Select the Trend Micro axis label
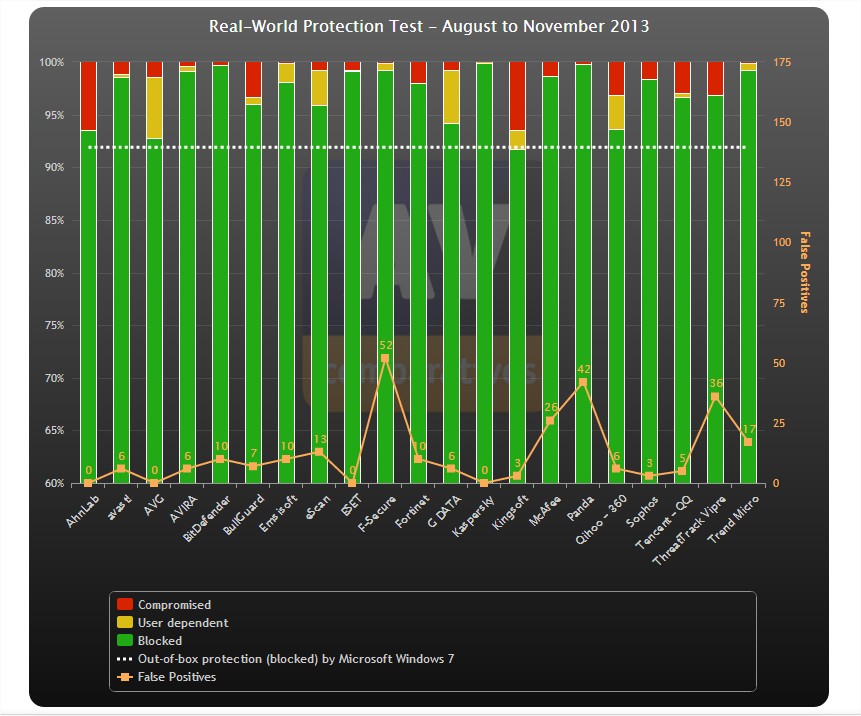The height and width of the screenshot is (716, 861). (x=734, y=519)
